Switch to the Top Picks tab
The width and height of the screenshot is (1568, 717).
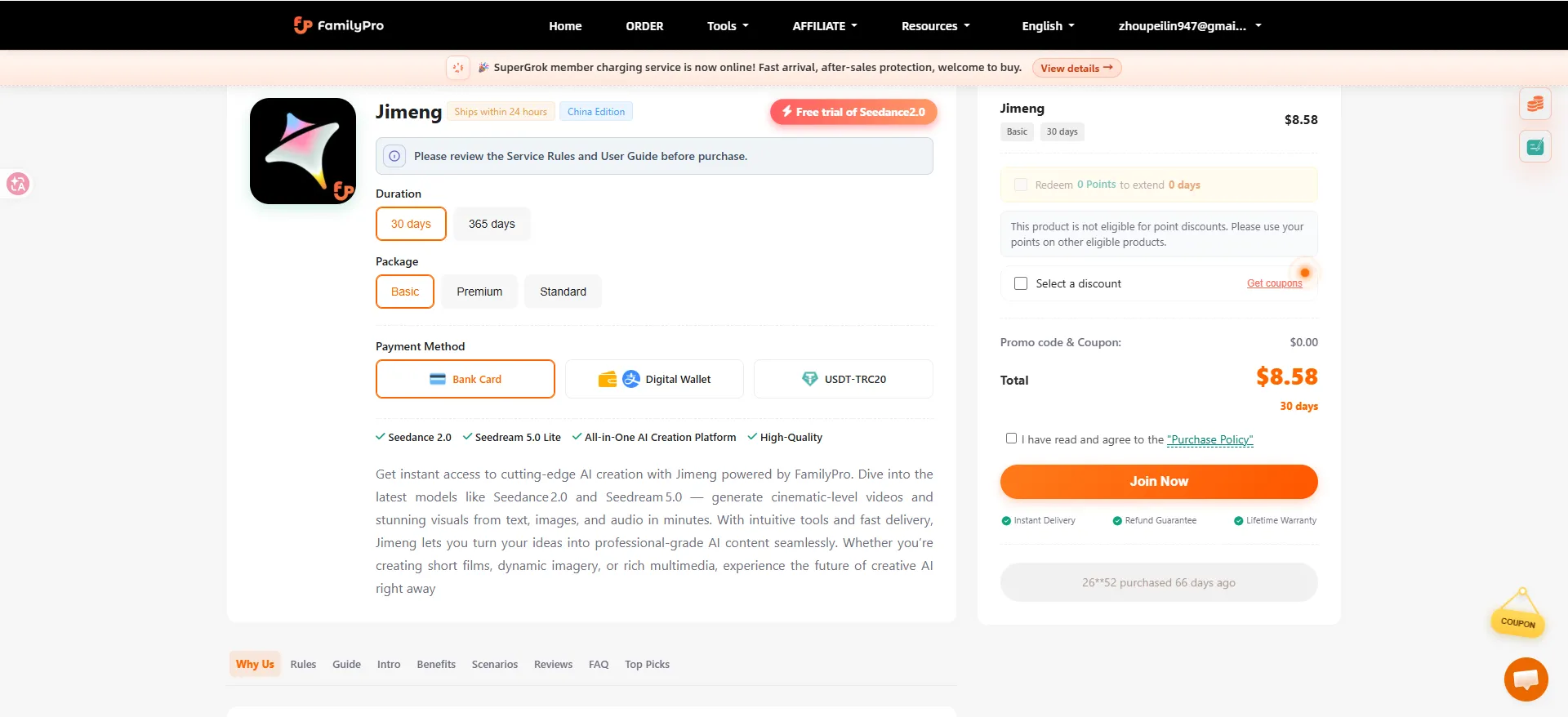(x=647, y=664)
